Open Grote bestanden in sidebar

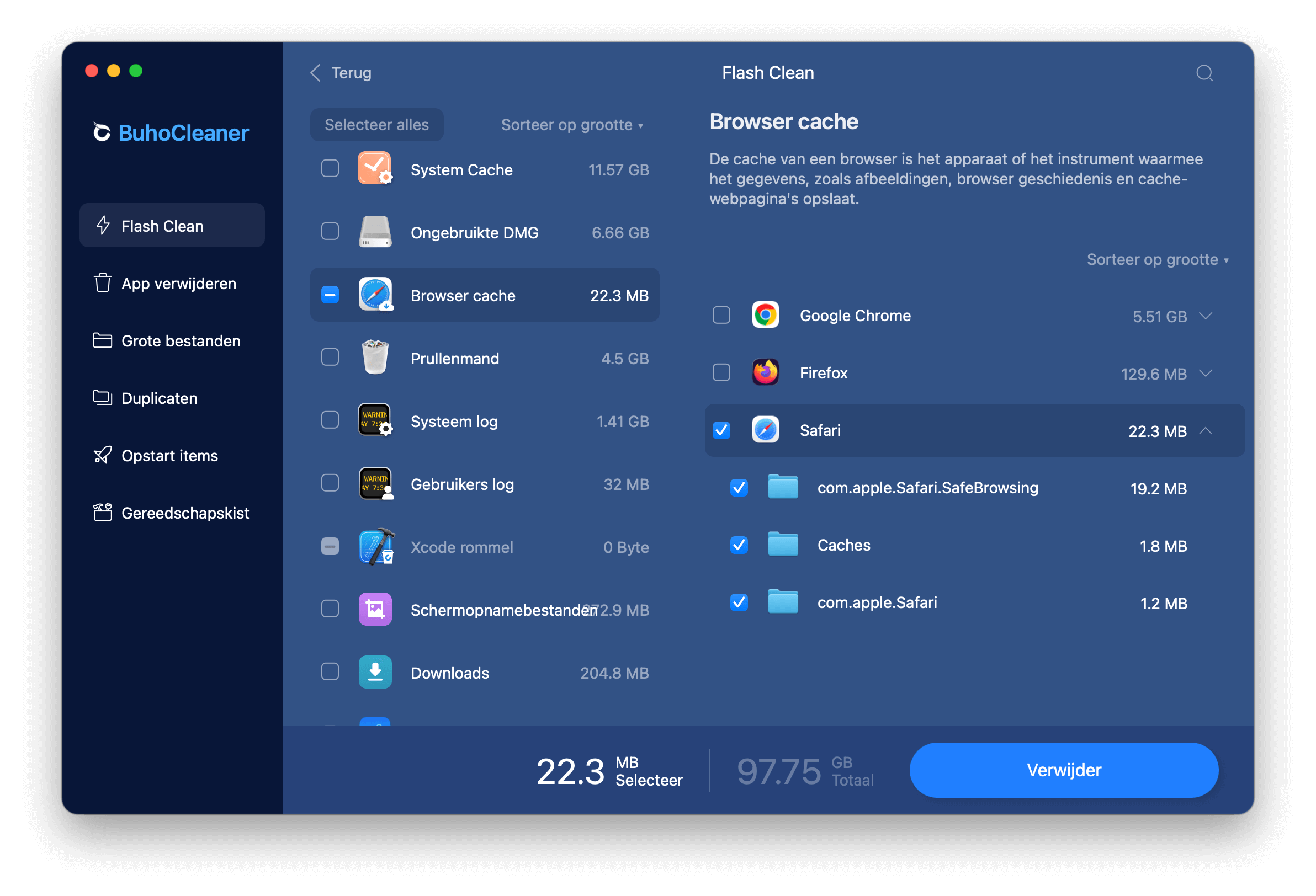coord(172,340)
